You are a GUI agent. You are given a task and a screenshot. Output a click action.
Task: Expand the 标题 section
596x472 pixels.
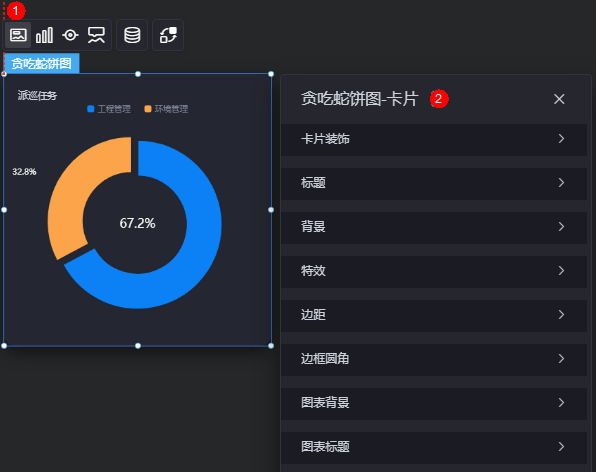point(434,183)
